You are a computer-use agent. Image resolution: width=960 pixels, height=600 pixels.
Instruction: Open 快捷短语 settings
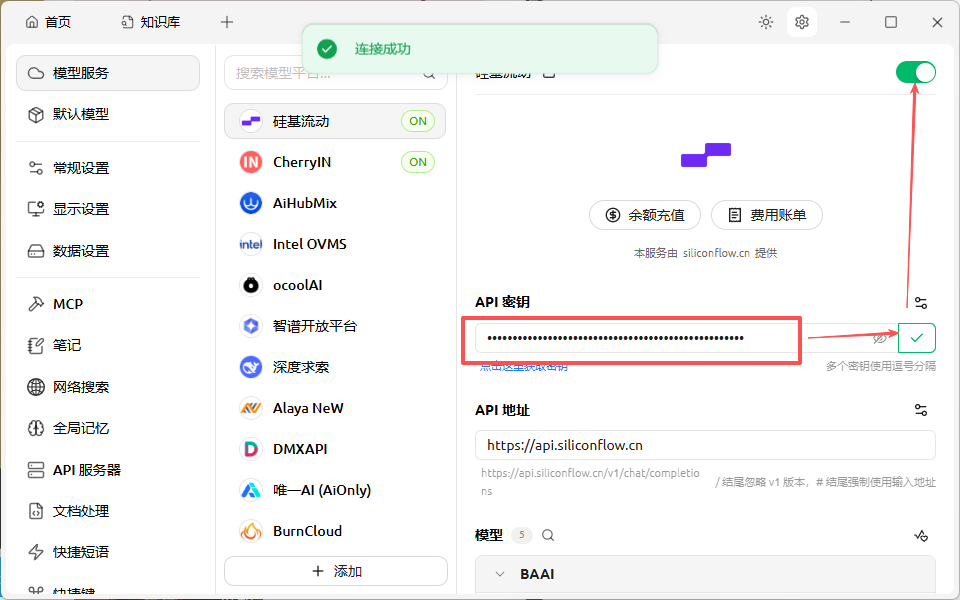pyautogui.click(x=108, y=552)
